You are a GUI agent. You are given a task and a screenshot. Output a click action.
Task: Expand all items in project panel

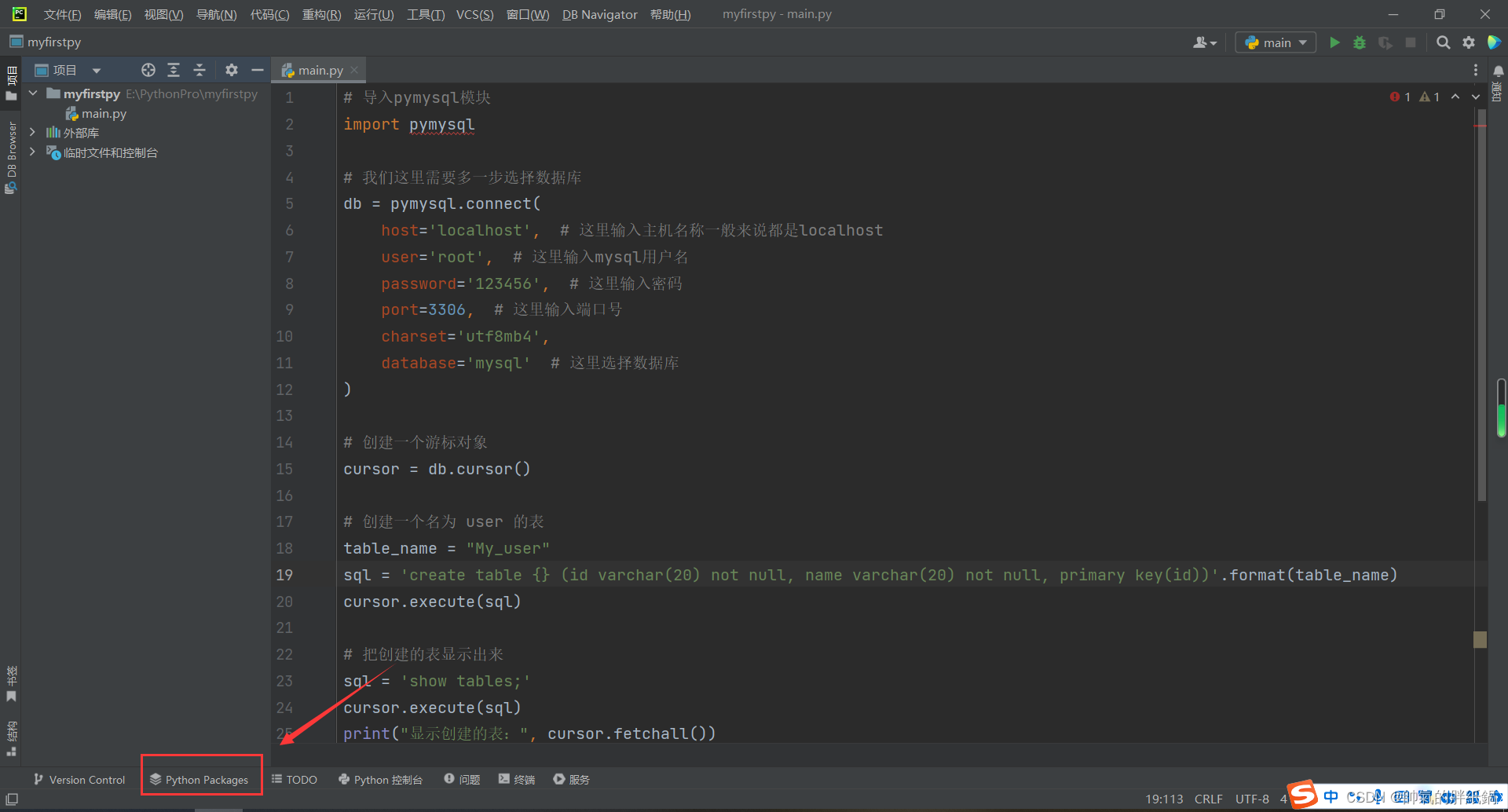coord(174,70)
